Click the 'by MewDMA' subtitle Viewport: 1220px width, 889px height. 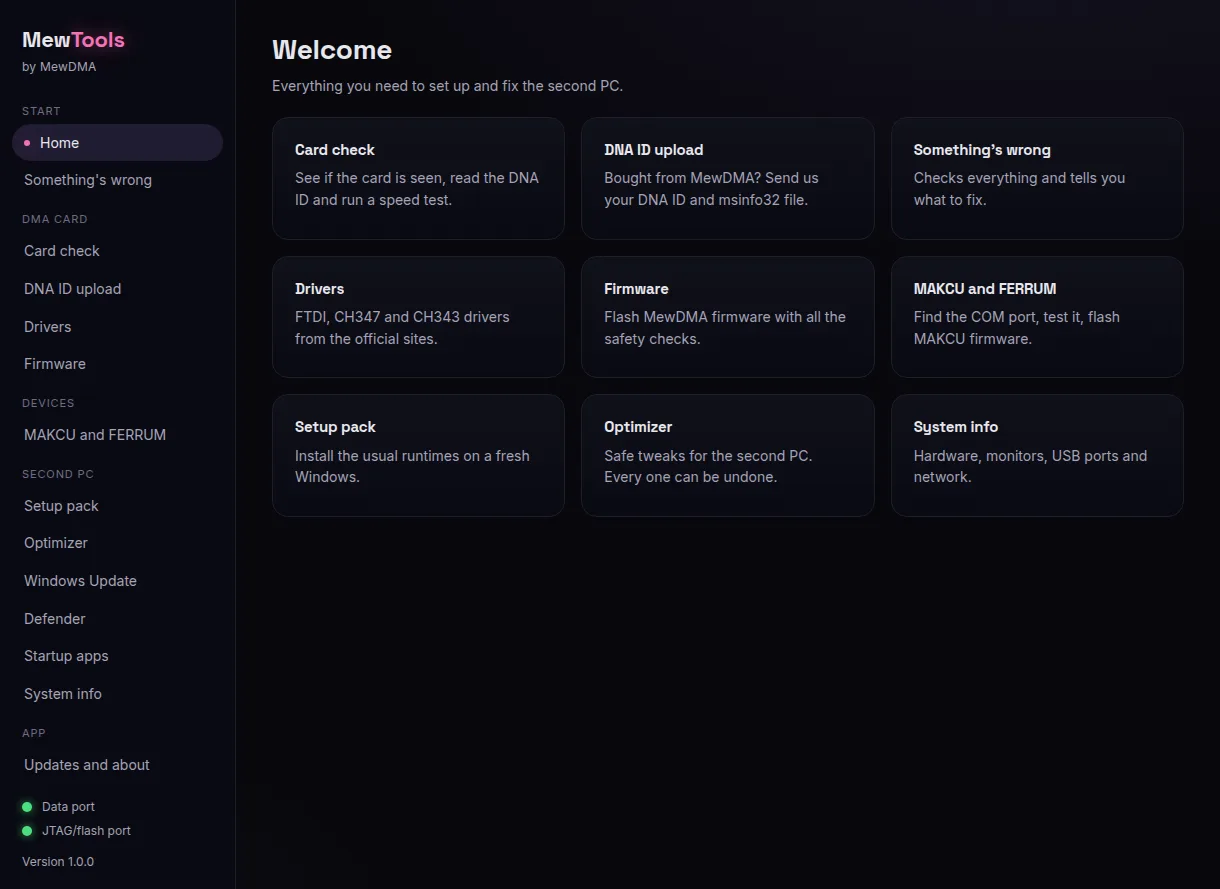(59, 67)
